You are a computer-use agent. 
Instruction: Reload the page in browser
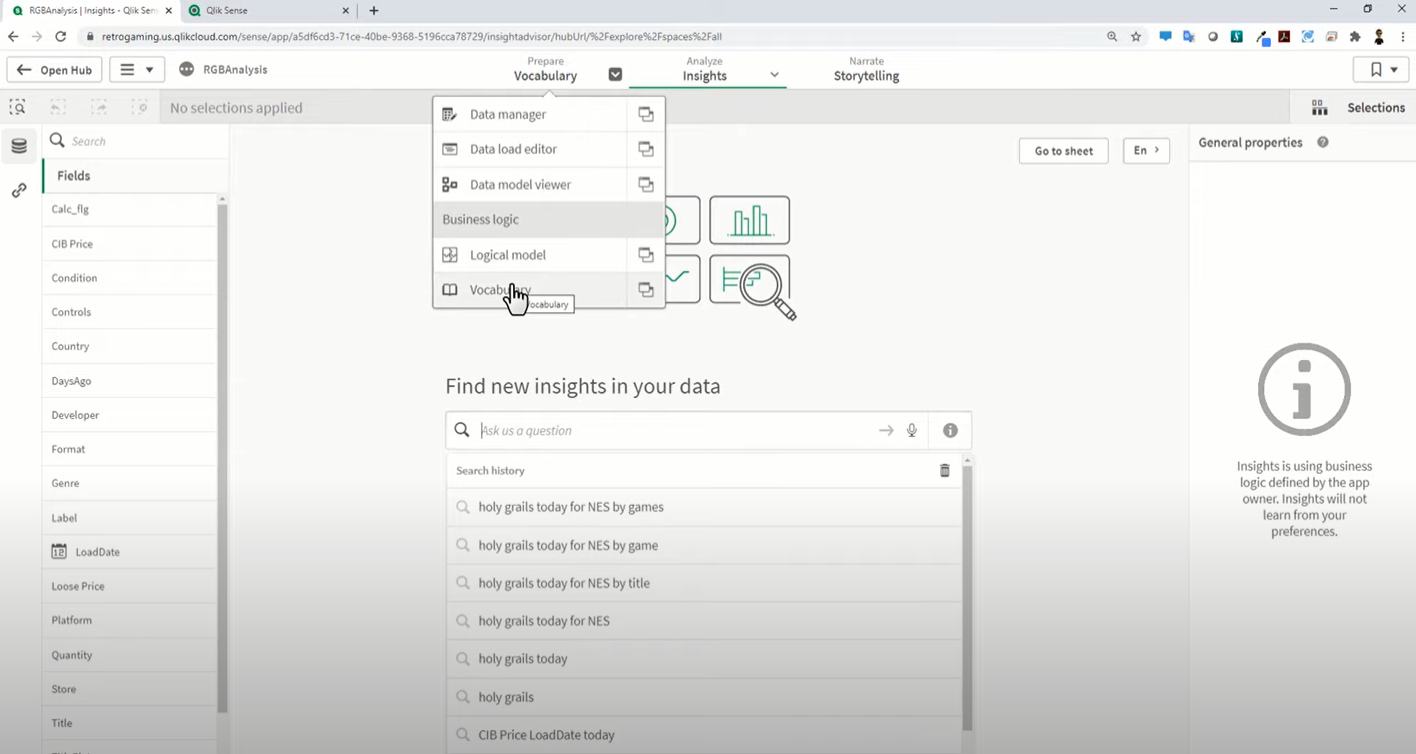click(60, 36)
